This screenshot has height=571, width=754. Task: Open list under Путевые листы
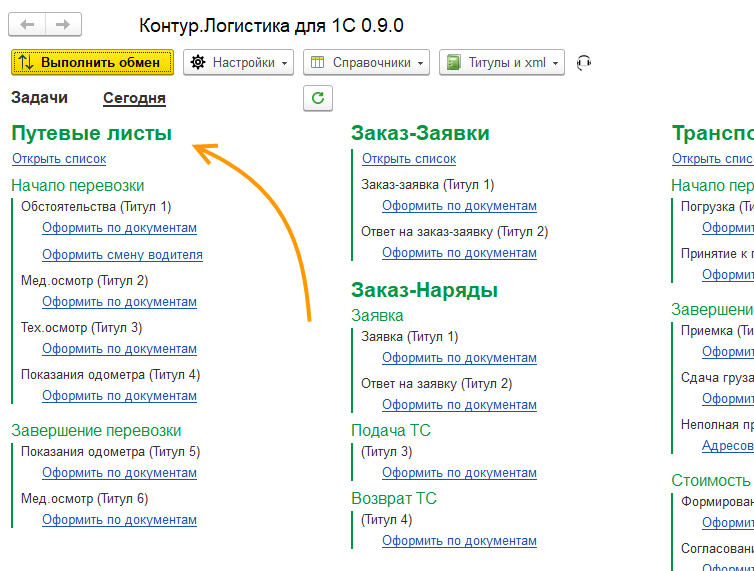pos(59,159)
